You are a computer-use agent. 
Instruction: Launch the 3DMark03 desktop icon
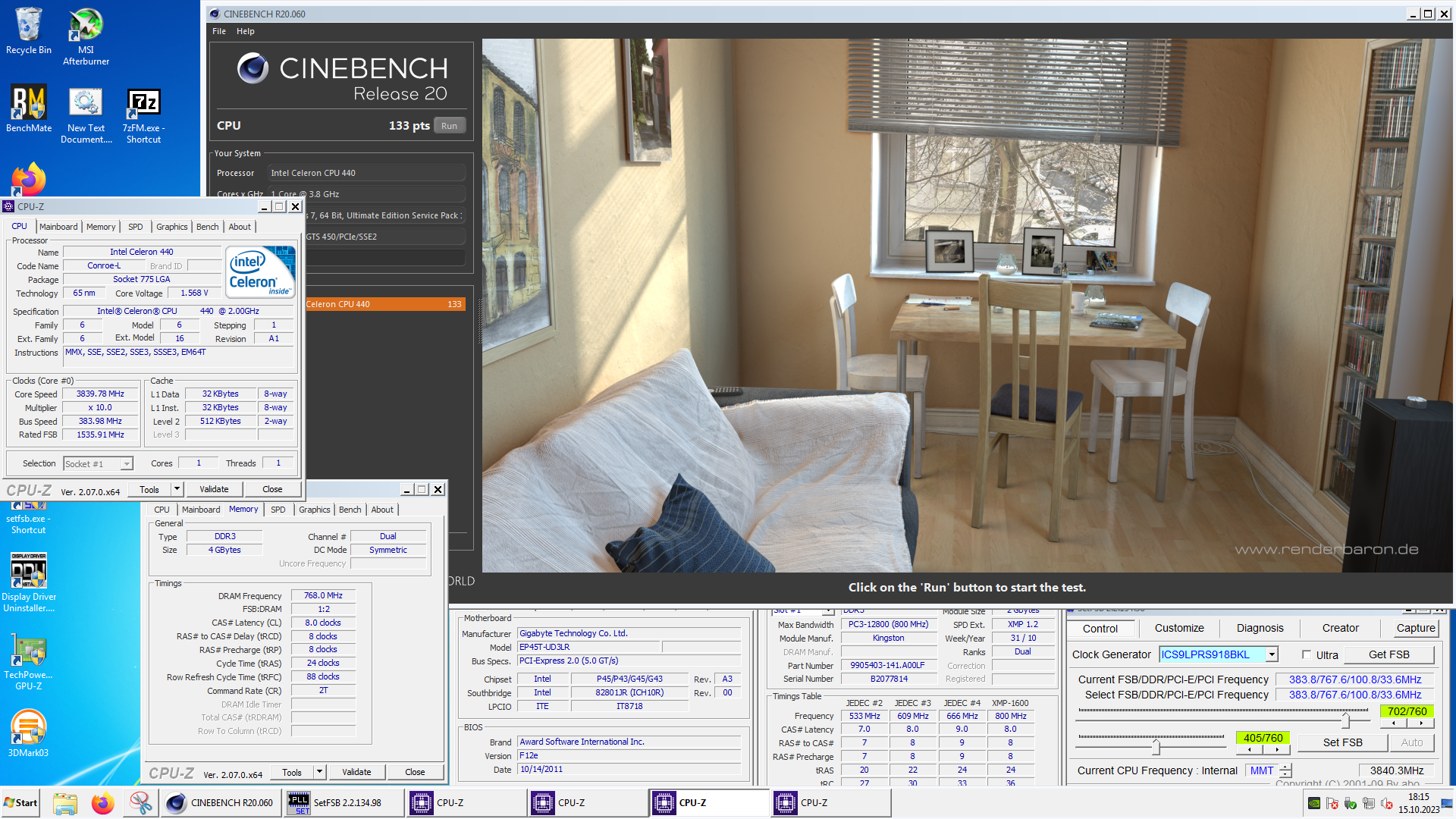28,733
